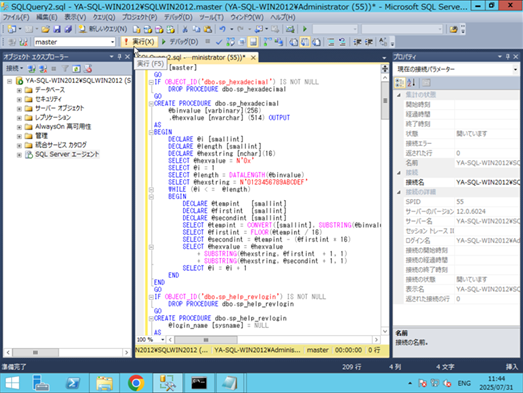Click the Object Explorer horizontal scrollbar thumb
The image size is (523, 393).
coord(35,353)
